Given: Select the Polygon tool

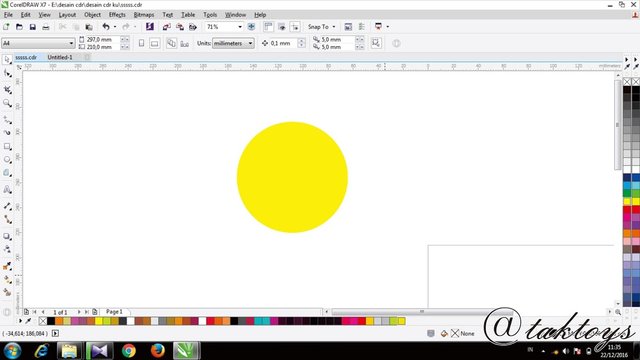Looking at the screenshot, I should click(7, 173).
